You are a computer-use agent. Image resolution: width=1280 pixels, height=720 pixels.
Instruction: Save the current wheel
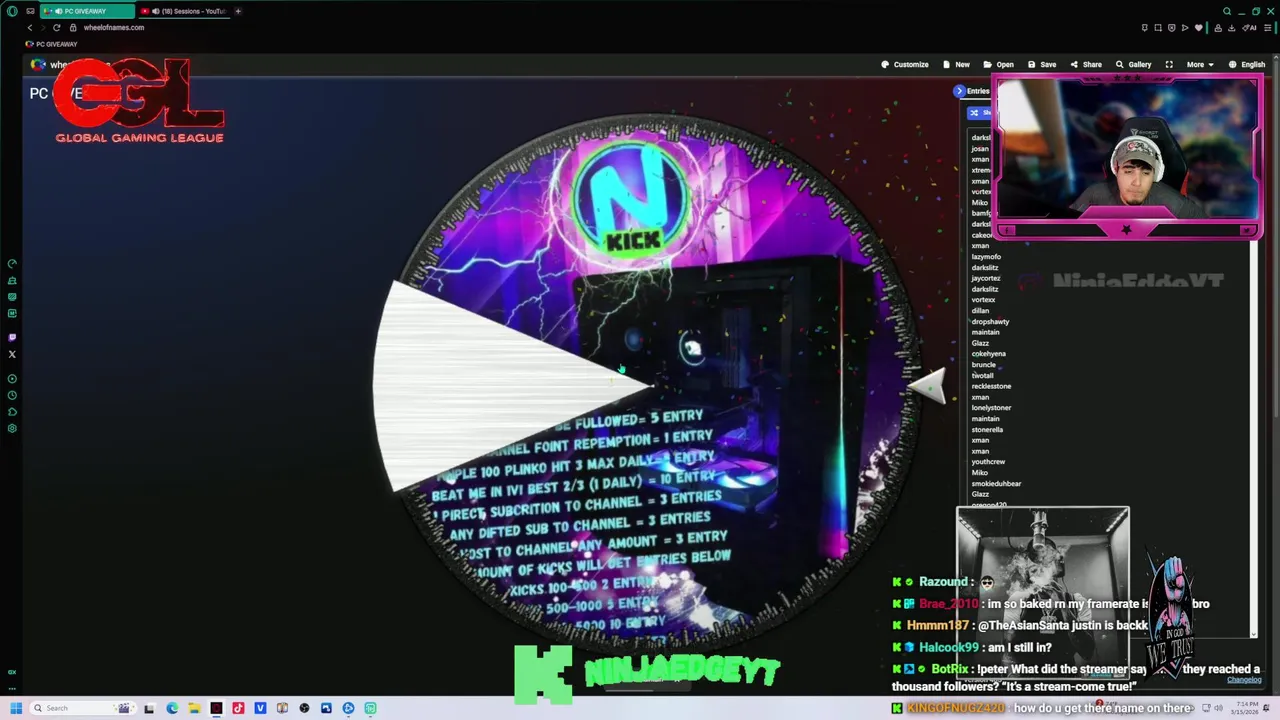coord(1042,64)
